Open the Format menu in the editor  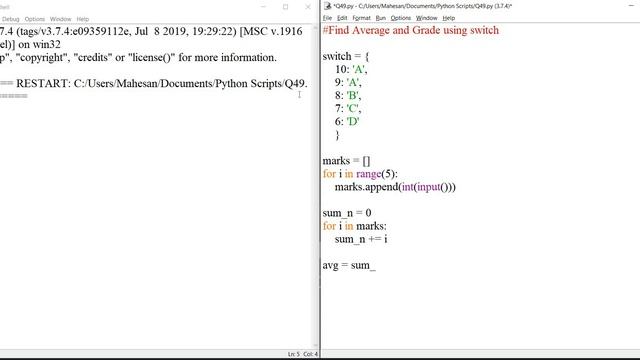click(x=361, y=18)
